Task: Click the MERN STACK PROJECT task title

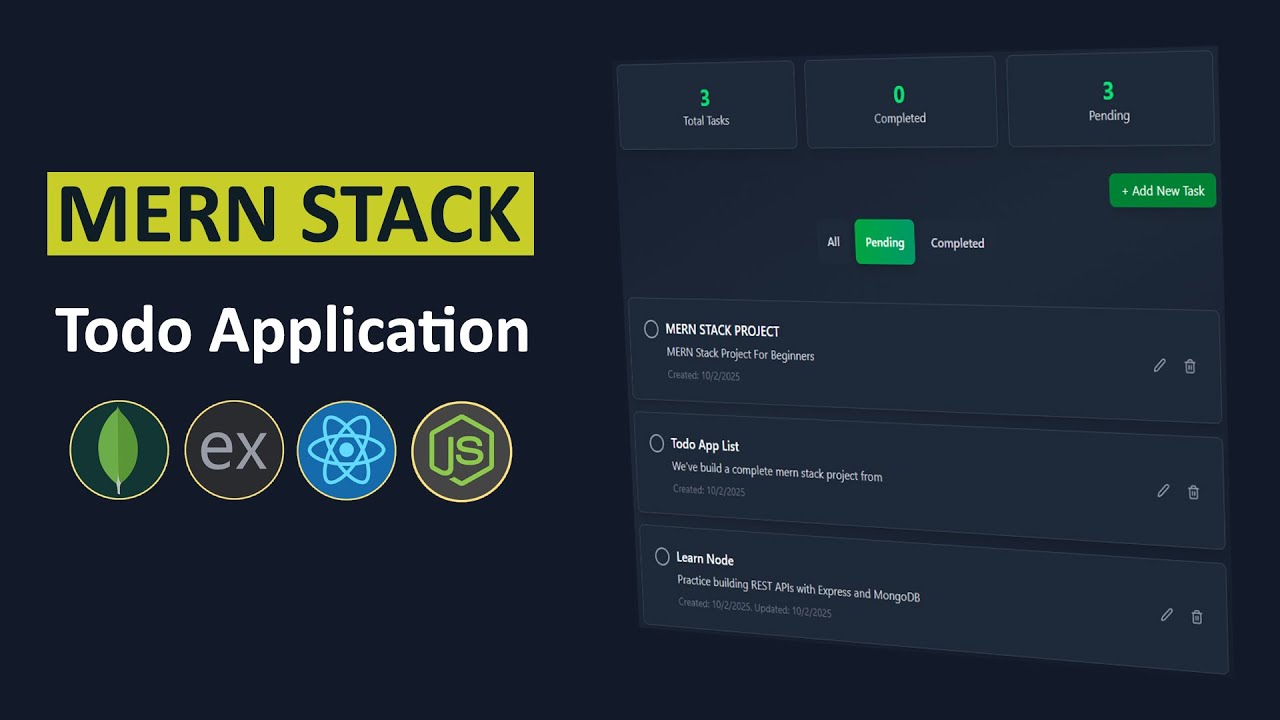Action: coord(722,330)
